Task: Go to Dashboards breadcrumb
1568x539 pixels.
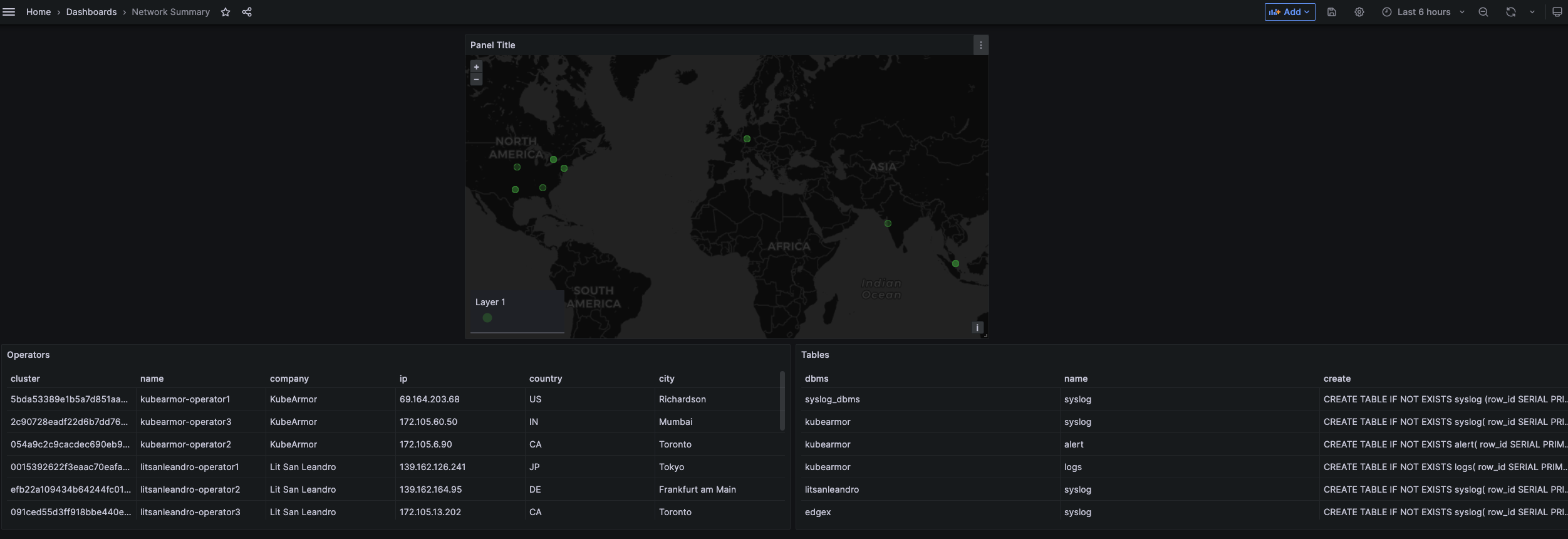Action: [x=91, y=12]
